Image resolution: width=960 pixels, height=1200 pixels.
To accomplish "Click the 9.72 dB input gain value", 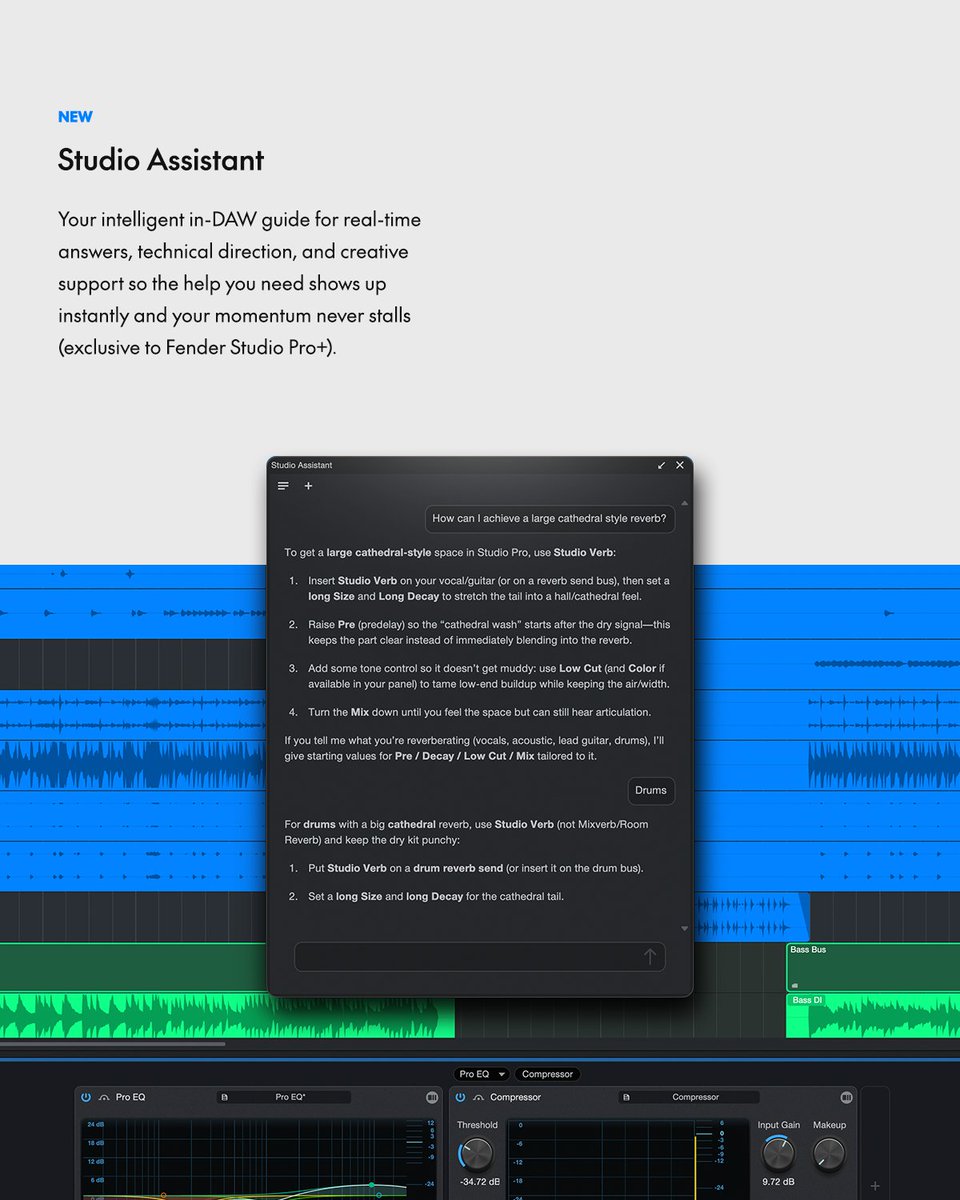I will pos(778,1182).
